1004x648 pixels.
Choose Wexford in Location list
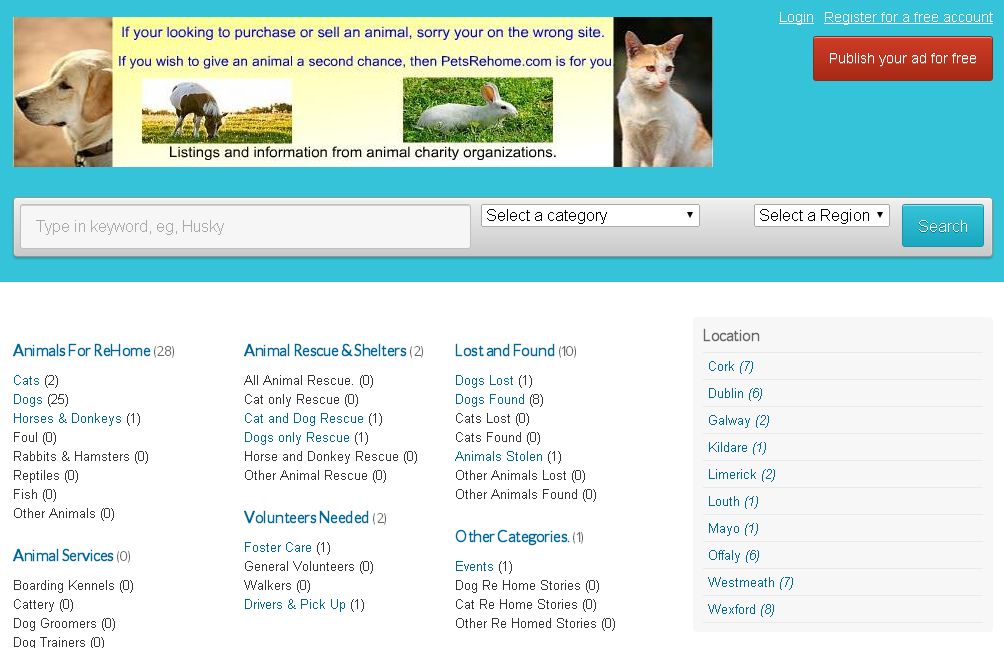click(x=731, y=610)
